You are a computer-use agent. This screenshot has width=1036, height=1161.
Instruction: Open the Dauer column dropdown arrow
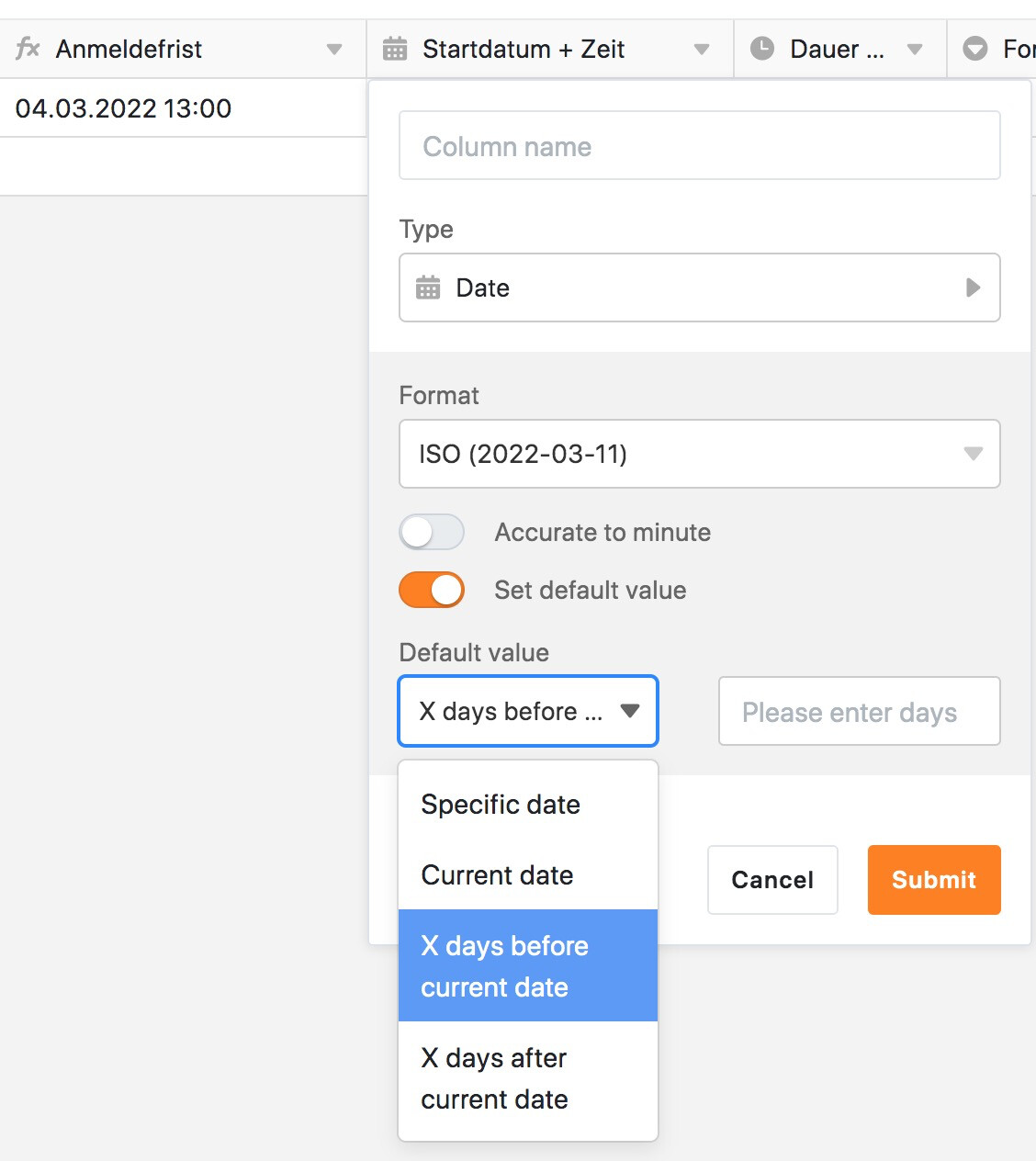[915, 50]
